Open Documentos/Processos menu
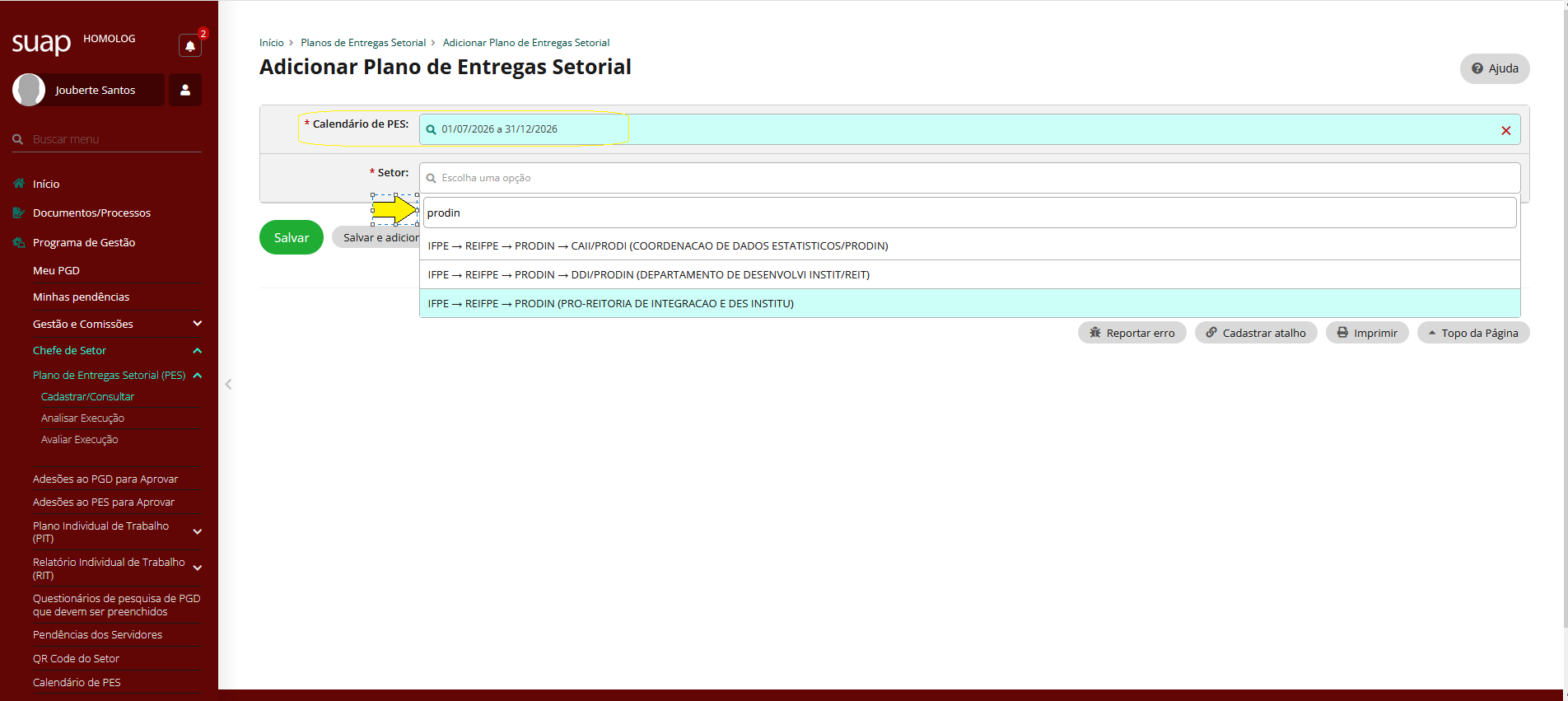The image size is (1568, 701). (x=91, y=213)
